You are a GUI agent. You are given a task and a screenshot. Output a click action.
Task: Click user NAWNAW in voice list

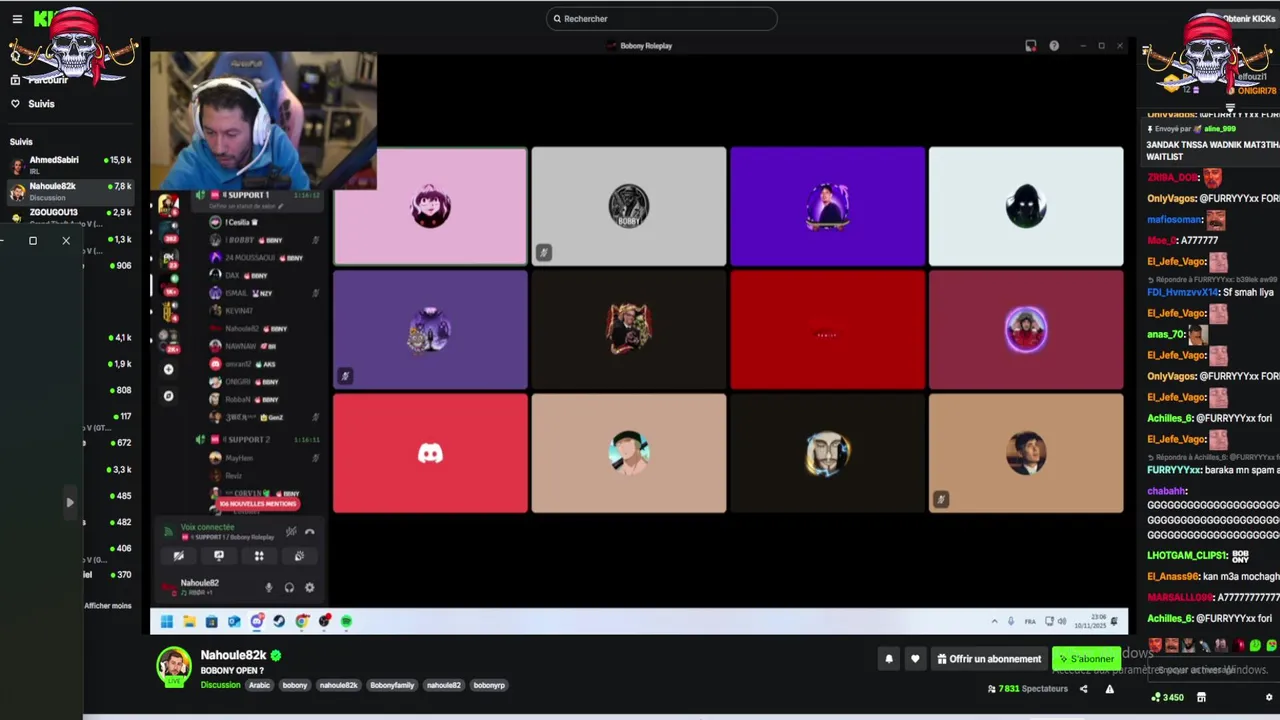point(245,346)
